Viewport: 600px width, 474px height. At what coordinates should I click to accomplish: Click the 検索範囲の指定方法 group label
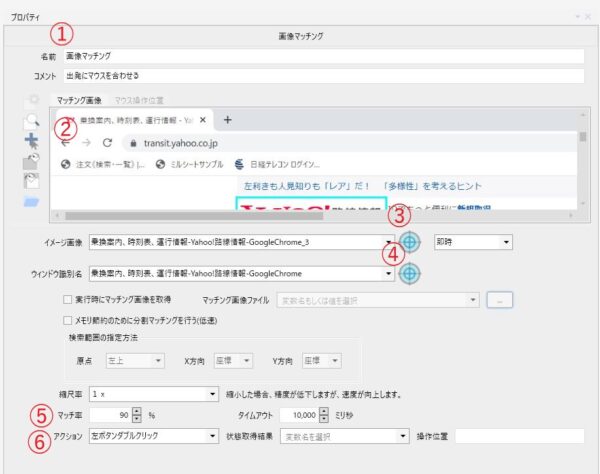[103, 338]
